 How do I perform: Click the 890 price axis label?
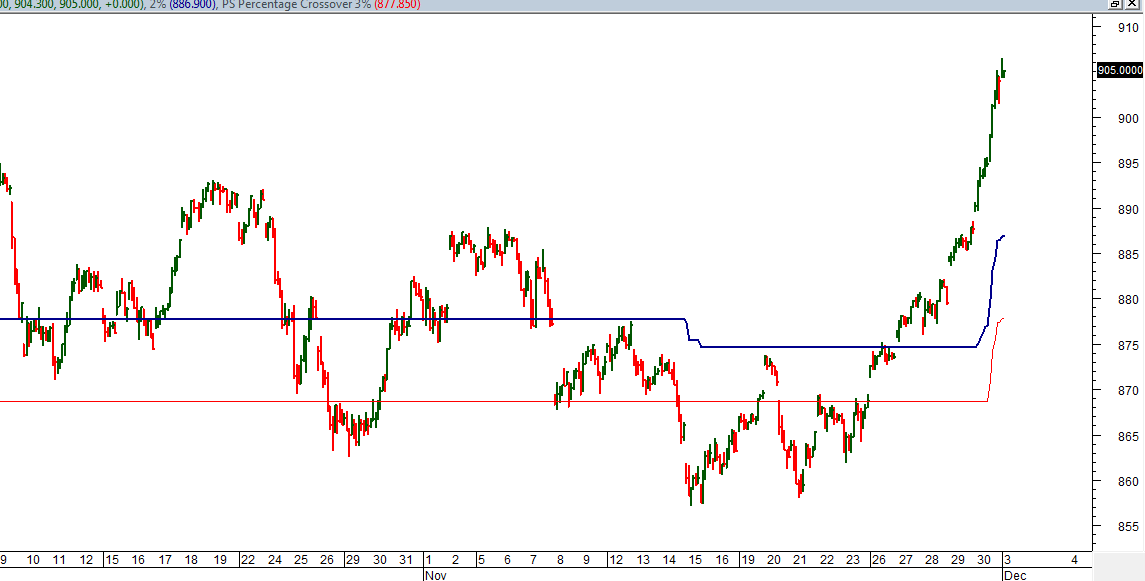[x=1127, y=209]
